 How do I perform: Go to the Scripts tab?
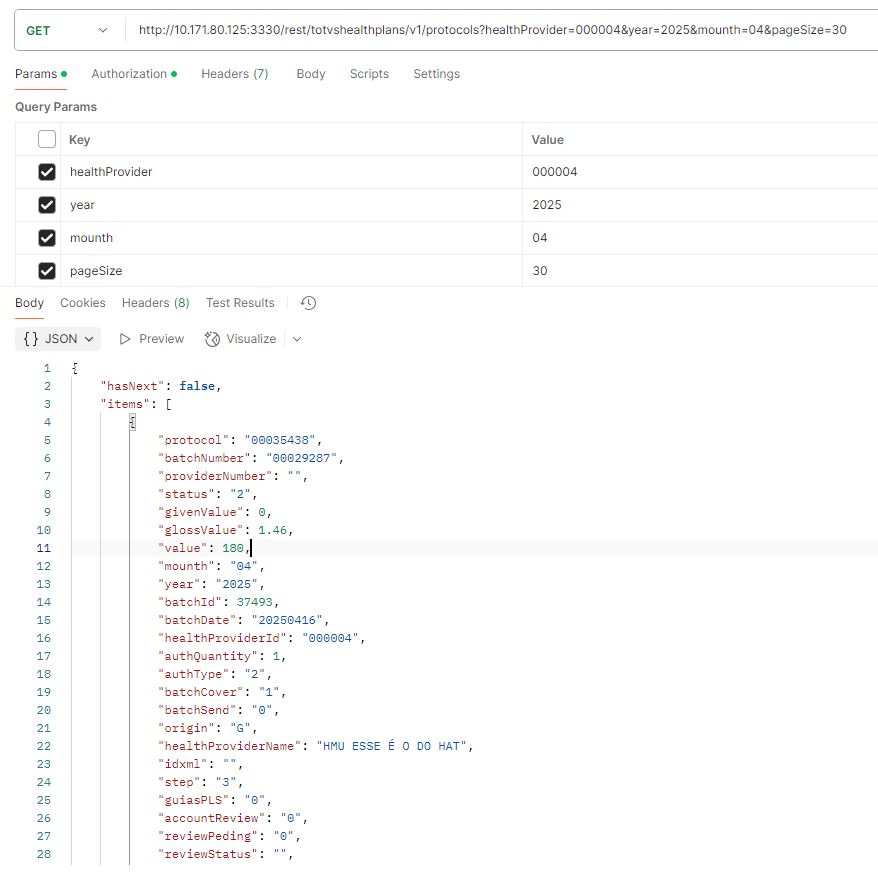369,74
